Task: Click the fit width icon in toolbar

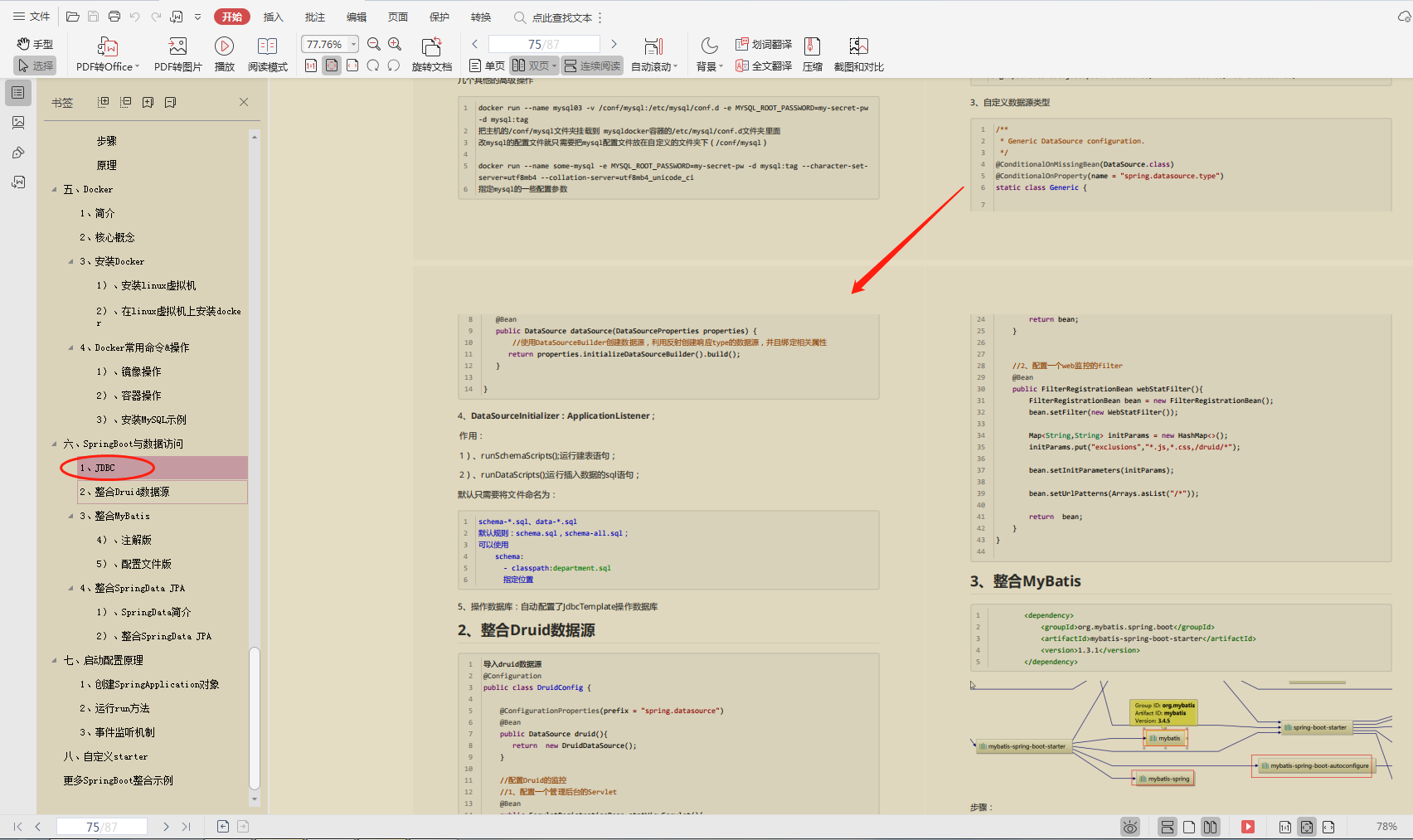Action: coord(352,66)
